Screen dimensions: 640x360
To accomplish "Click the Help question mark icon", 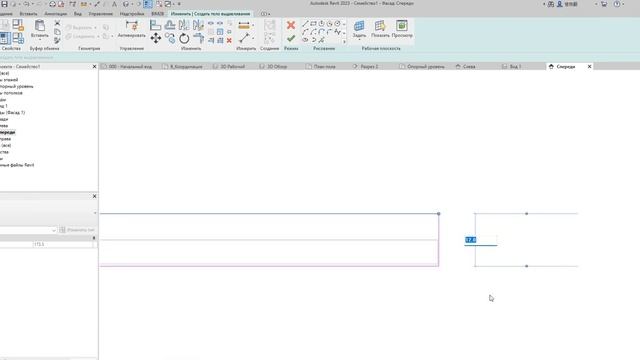I will click(x=617, y=4).
